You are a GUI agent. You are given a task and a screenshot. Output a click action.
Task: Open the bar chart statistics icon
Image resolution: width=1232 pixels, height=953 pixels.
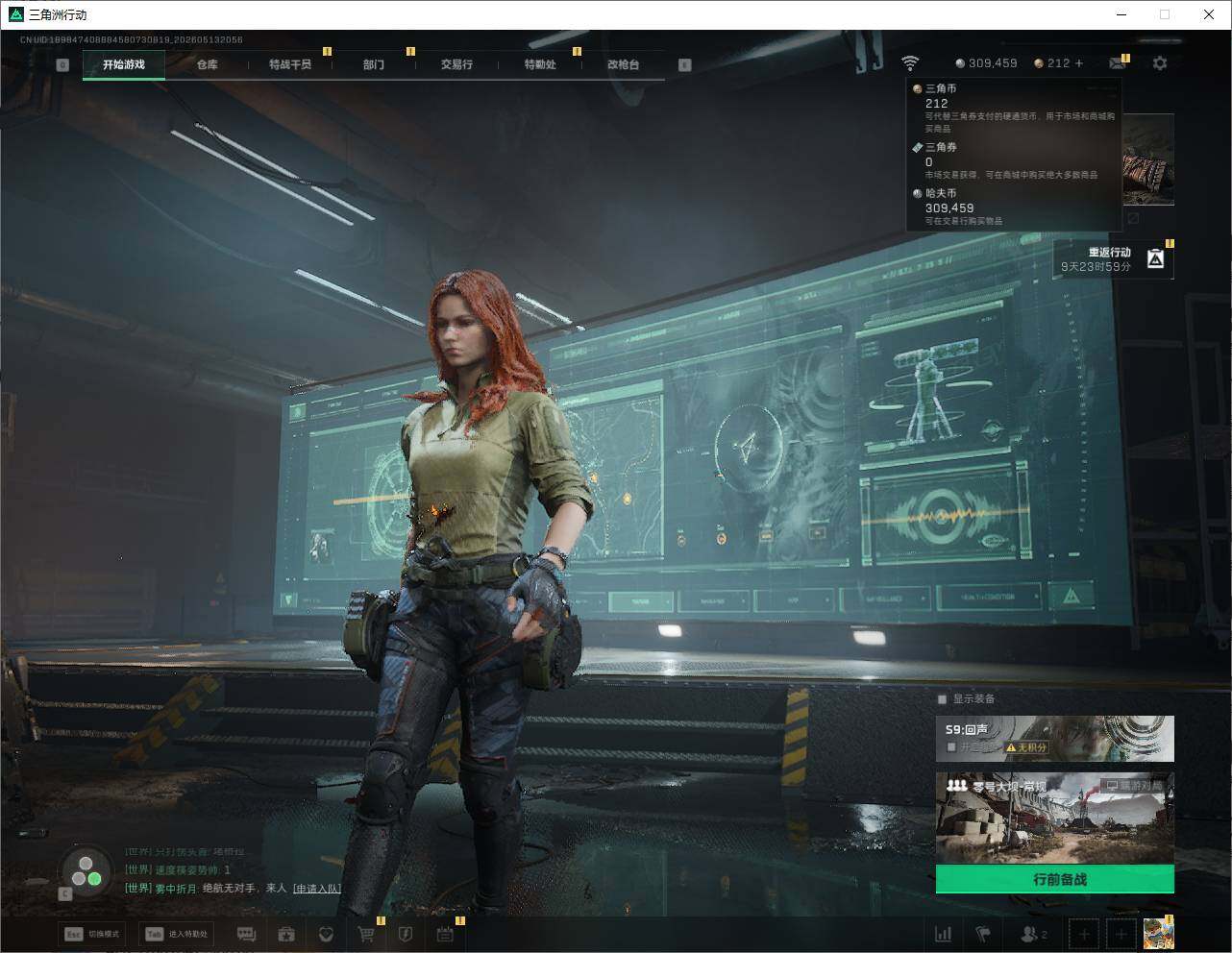(944, 934)
